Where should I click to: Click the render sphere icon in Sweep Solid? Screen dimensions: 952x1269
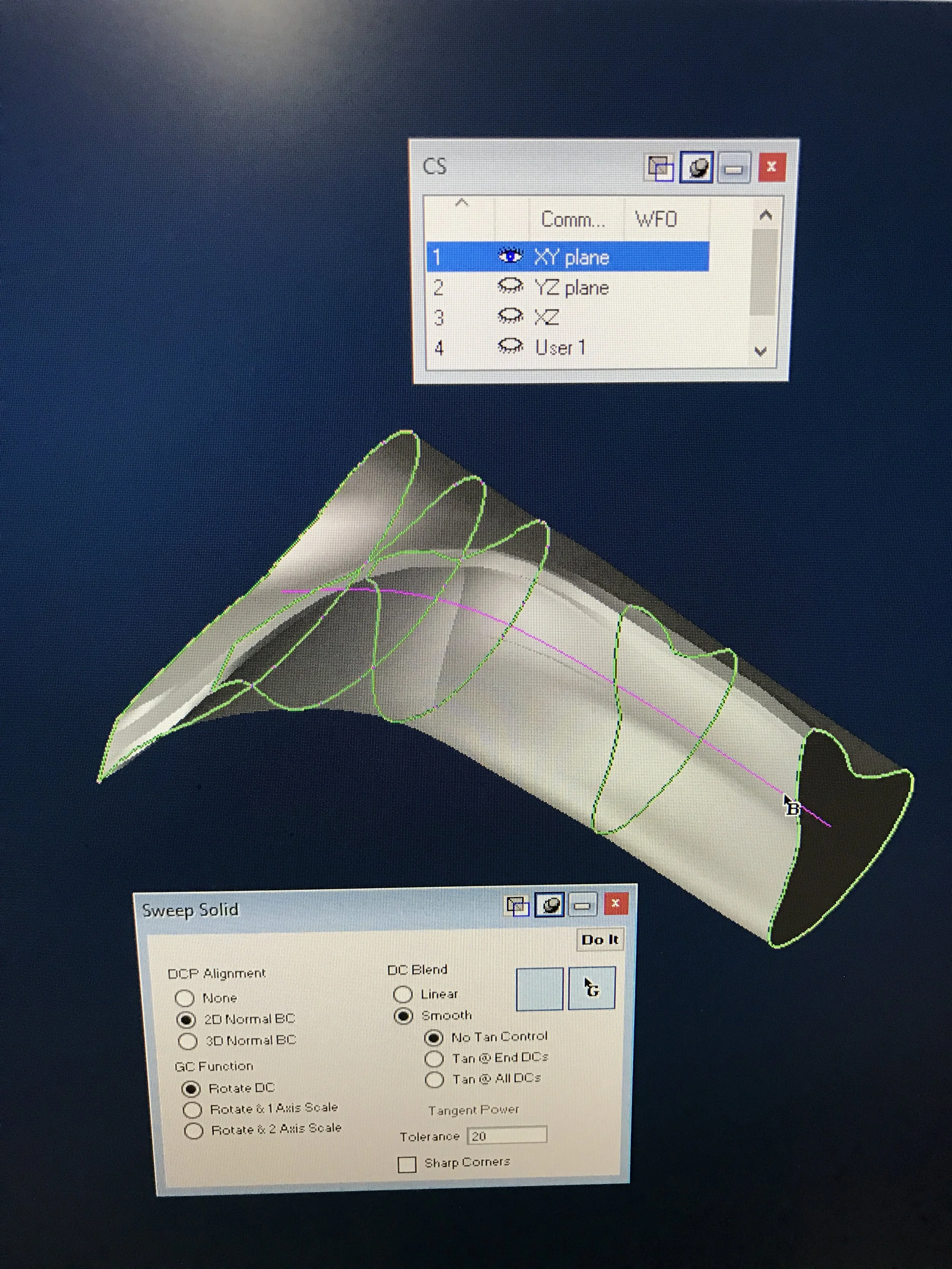click(x=550, y=905)
